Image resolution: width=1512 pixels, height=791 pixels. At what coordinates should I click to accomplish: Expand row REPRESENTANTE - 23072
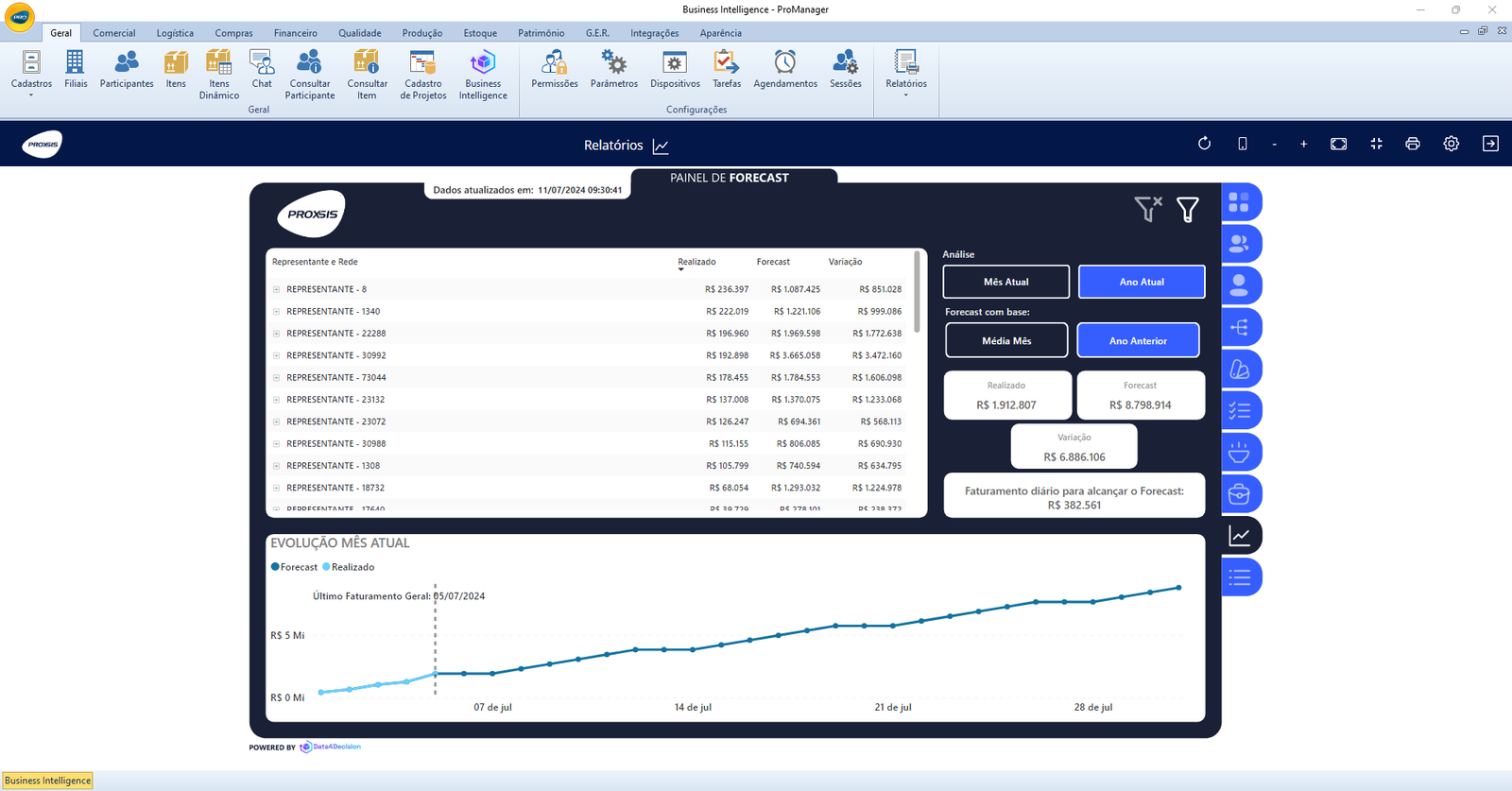pyautogui.click(x=277, y=421)
